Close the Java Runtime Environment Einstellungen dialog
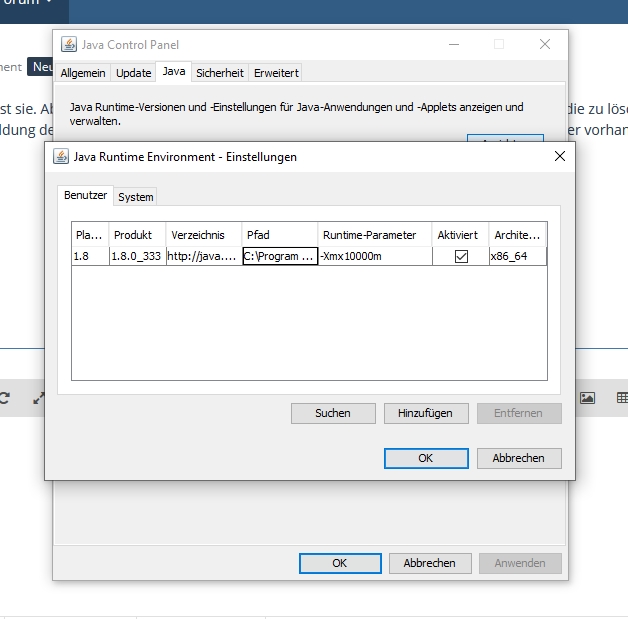Image resolution: width=628 pixels, height=619 pixels. tap(560, 156)
